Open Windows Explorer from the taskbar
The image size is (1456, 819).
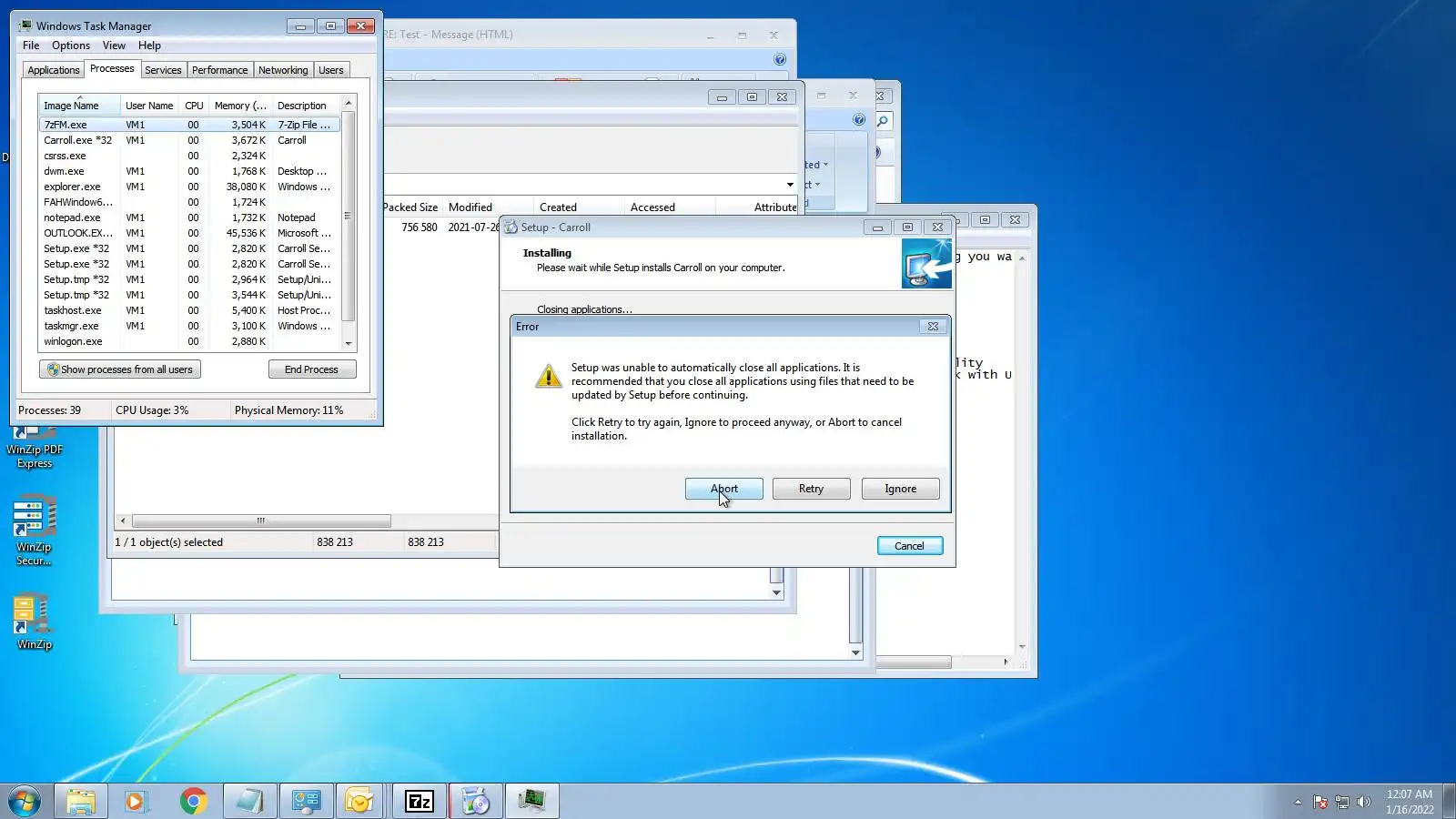[x=81, y=801]
